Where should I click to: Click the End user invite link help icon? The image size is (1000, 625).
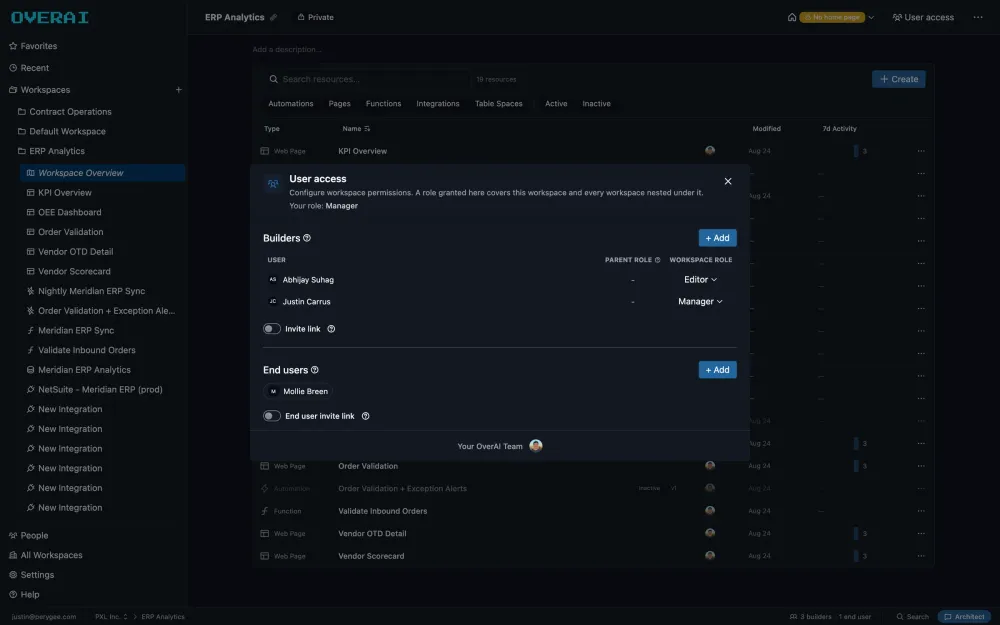tap(365, 416)
